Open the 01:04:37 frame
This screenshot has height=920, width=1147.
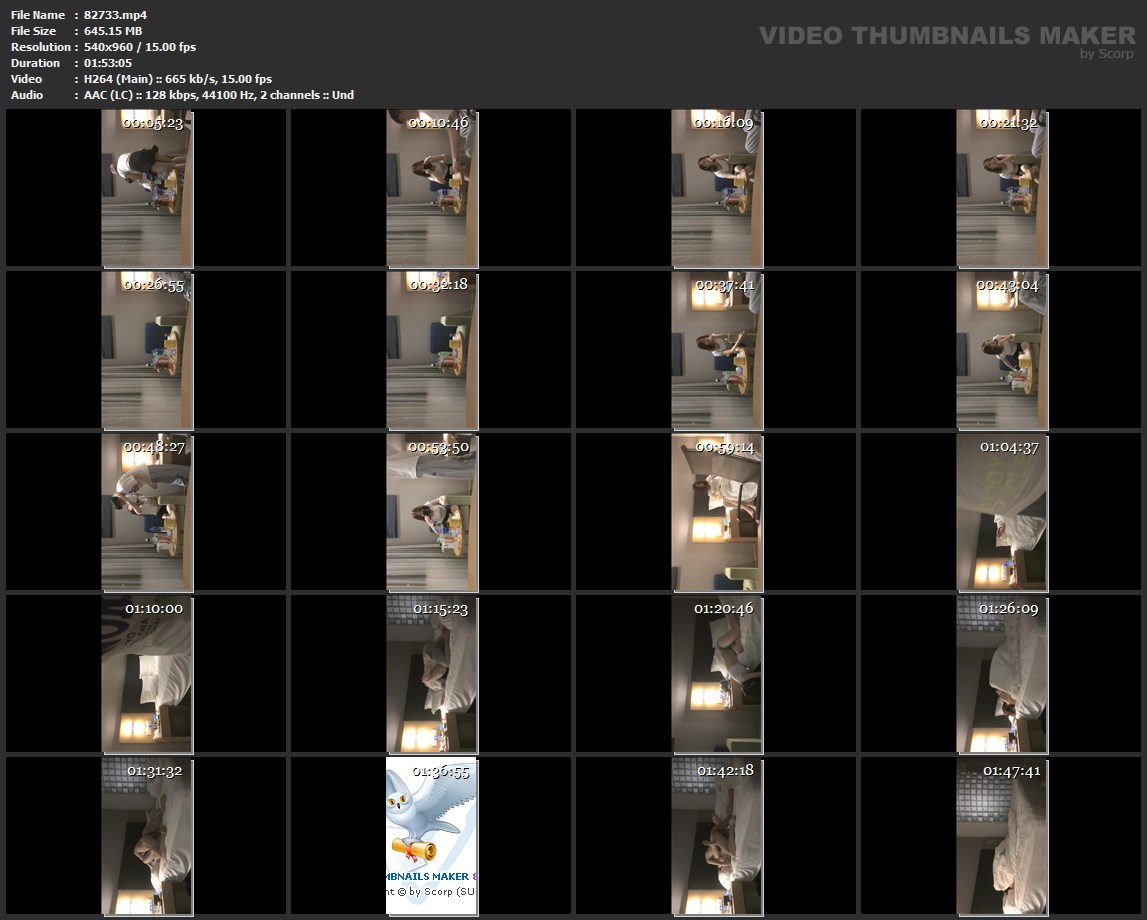pyautogui.click(x=1001, y=512)
